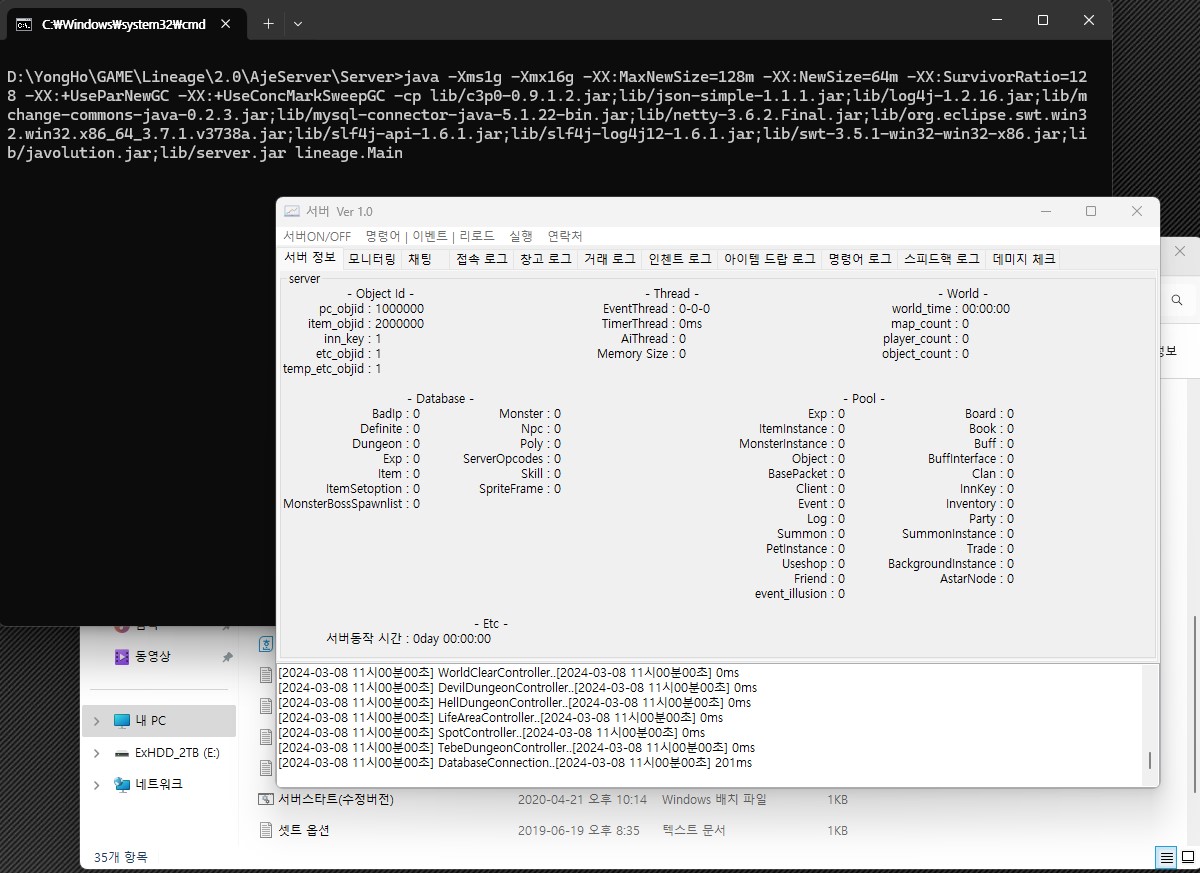This screenshot has width=1200, height=873.
Task: Open the 연락처 menu
Action: click(565, 236)
